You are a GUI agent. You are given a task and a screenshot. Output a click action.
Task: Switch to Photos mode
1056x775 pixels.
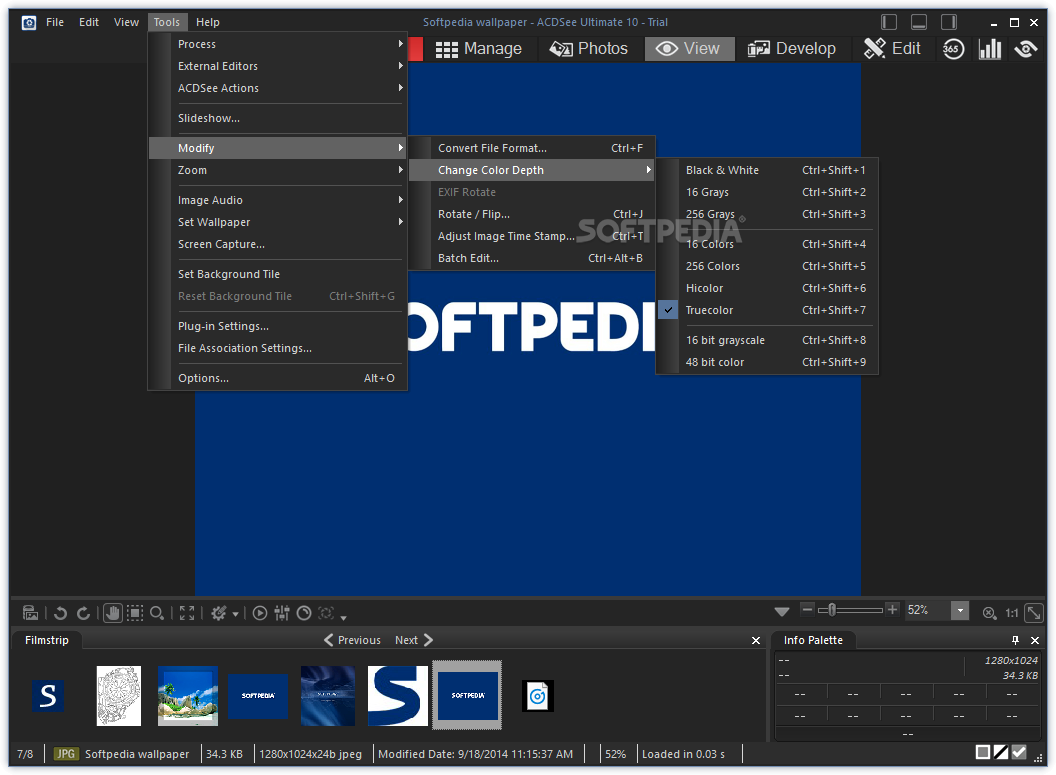pos(589,48)
